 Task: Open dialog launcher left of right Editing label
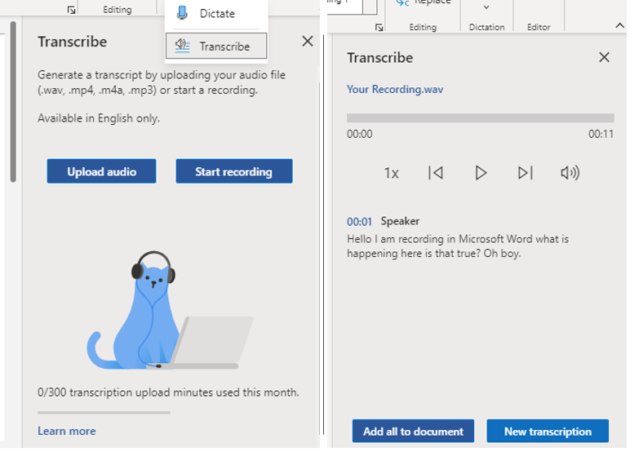pos(379,27)
